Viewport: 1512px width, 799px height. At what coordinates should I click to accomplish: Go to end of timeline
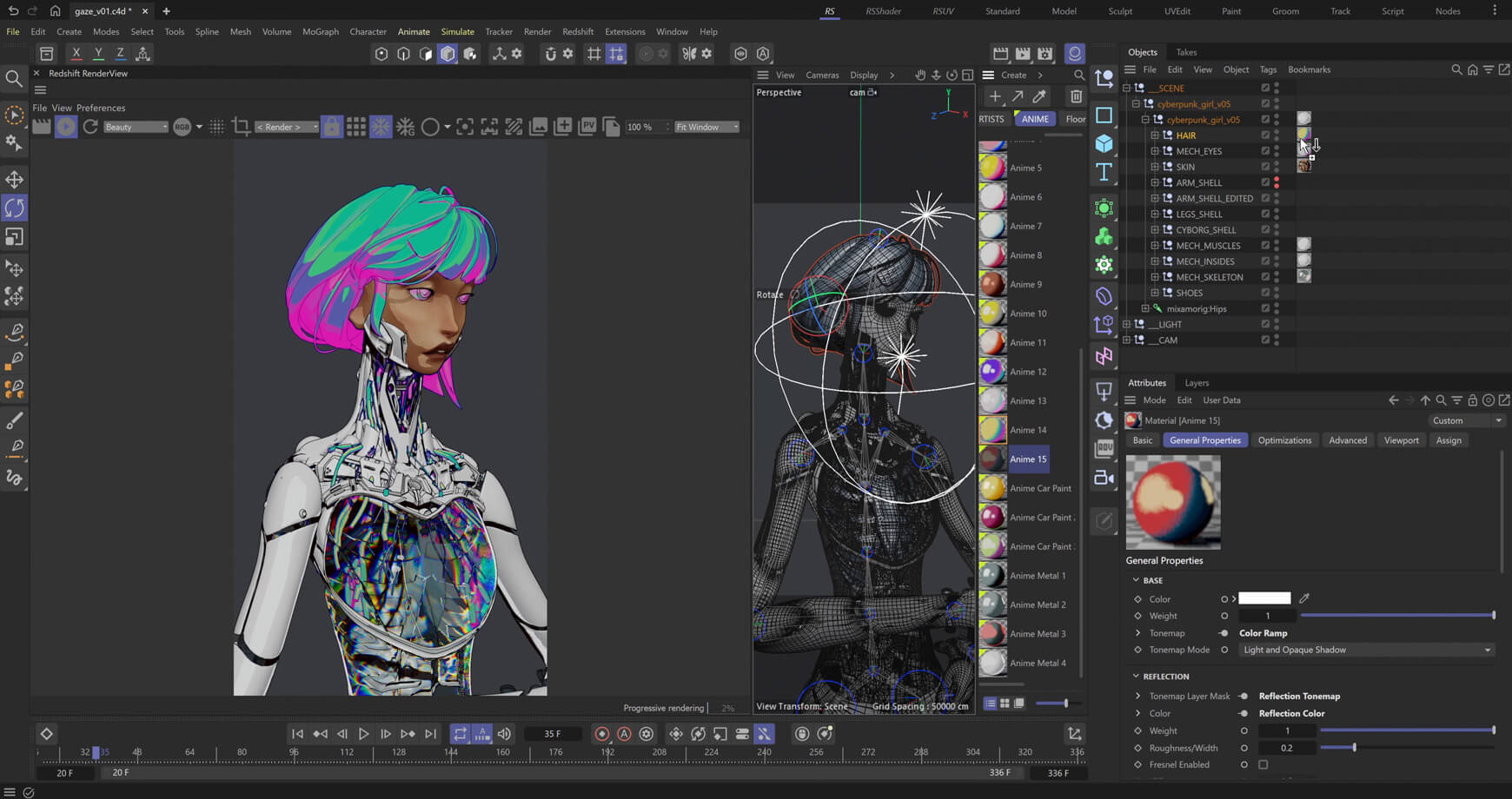tap(430, 734)
